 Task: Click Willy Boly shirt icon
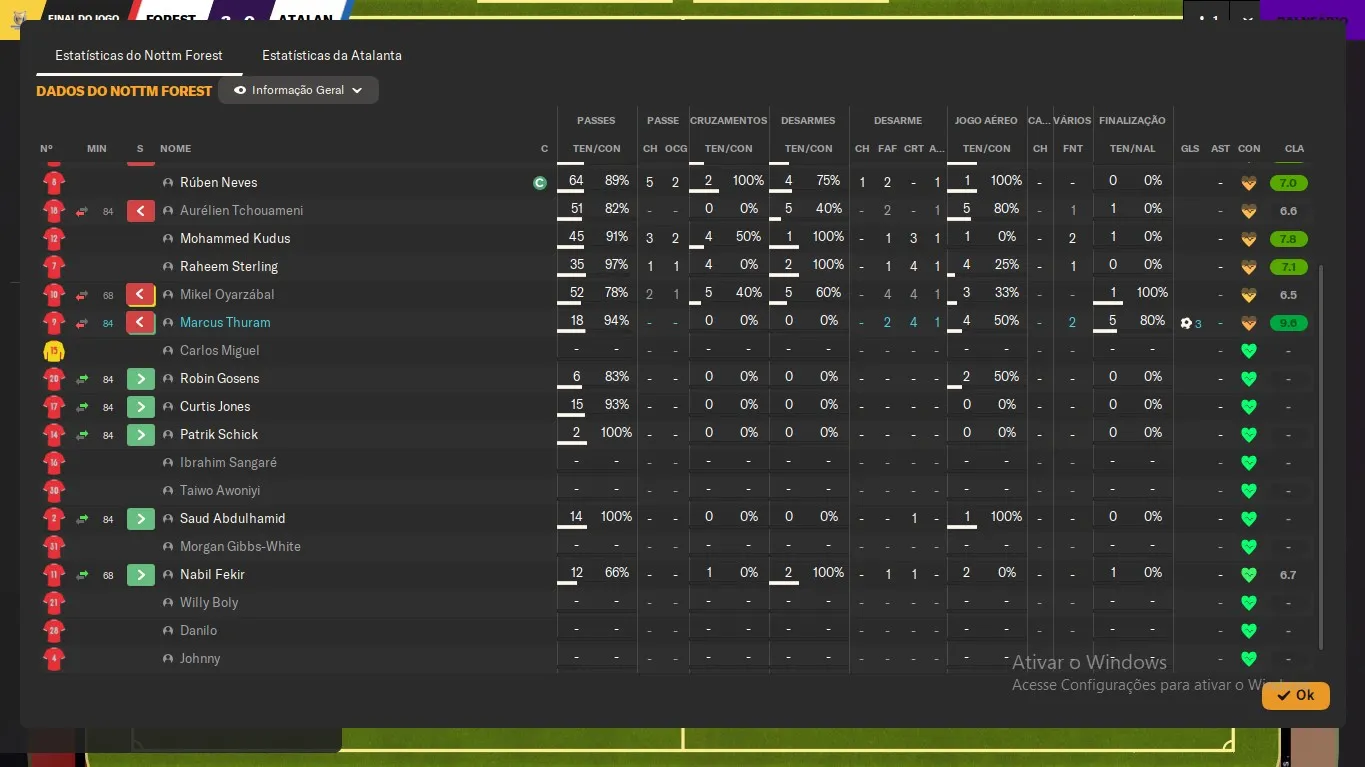54,603
